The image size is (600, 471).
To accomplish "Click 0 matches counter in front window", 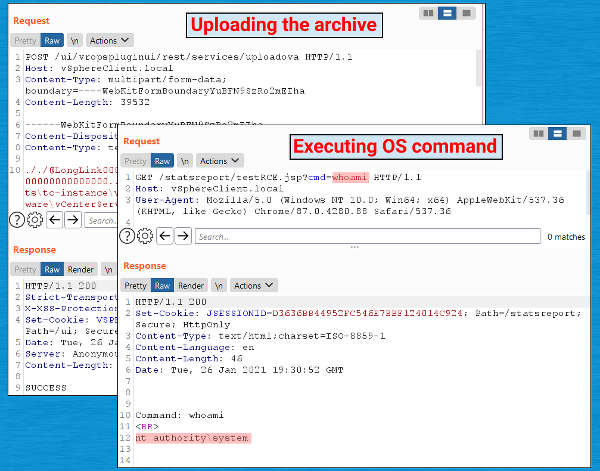I will tap(566, 237).
